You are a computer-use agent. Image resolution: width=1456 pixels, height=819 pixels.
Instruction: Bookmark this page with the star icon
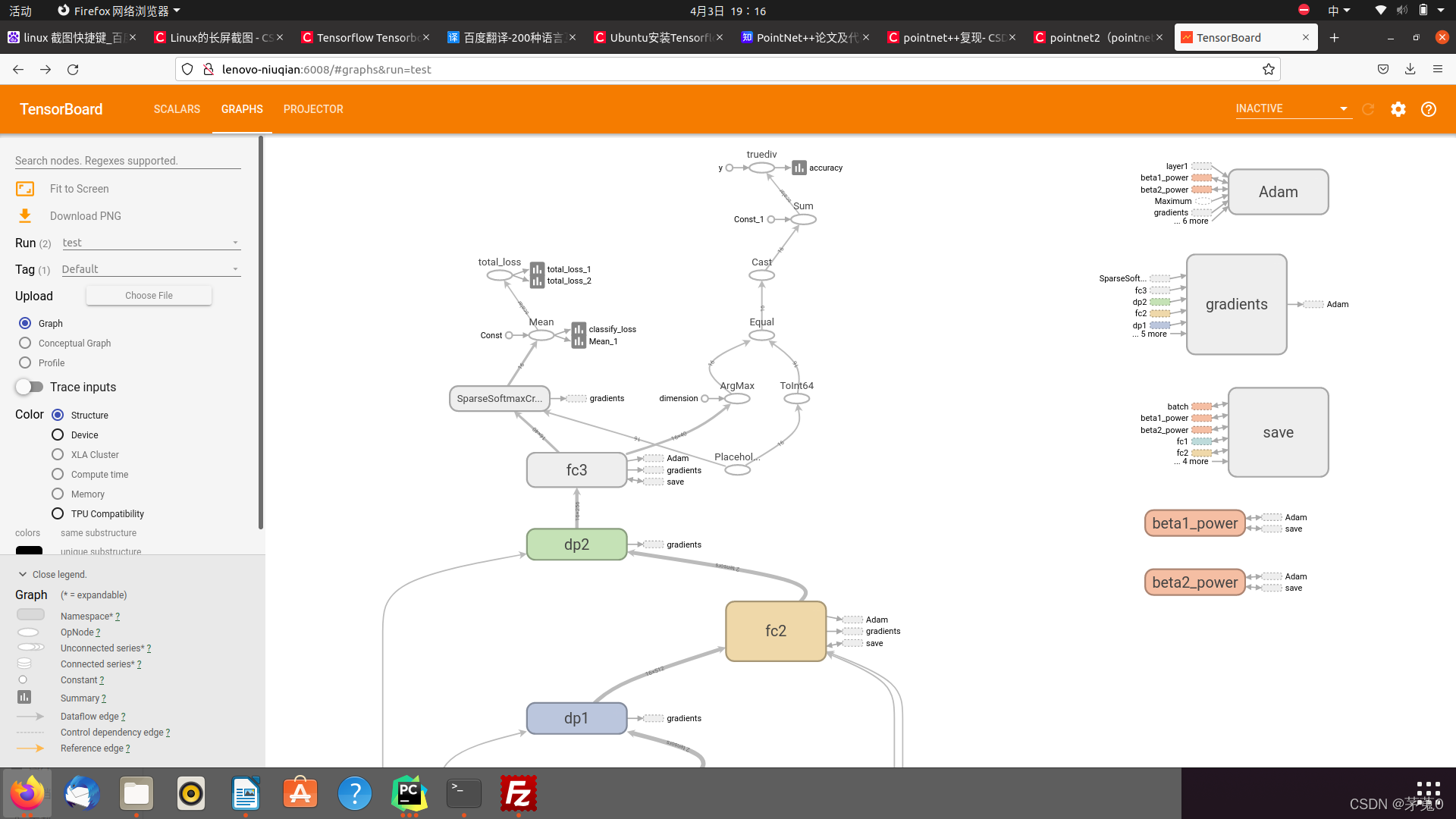pyautogui.click(x=1269, y=69)
